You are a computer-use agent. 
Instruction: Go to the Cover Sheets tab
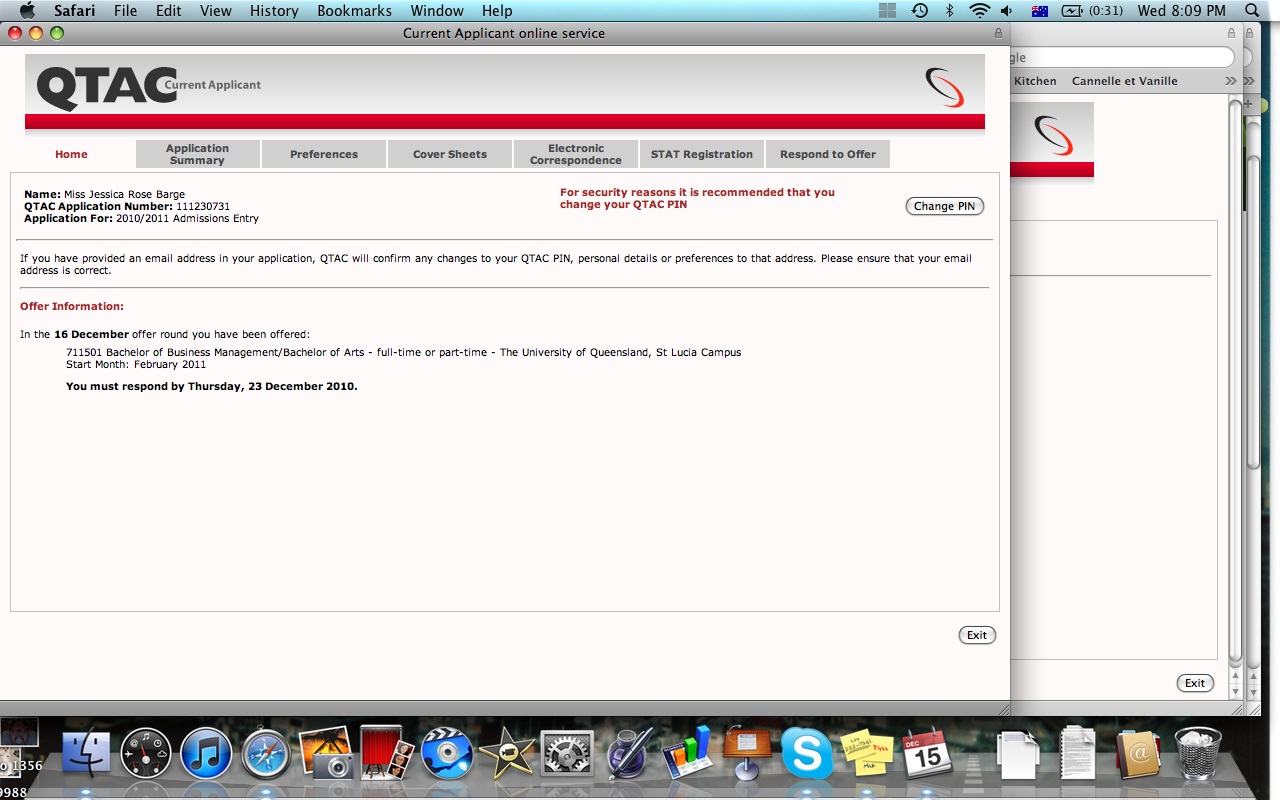pos(450,154)
